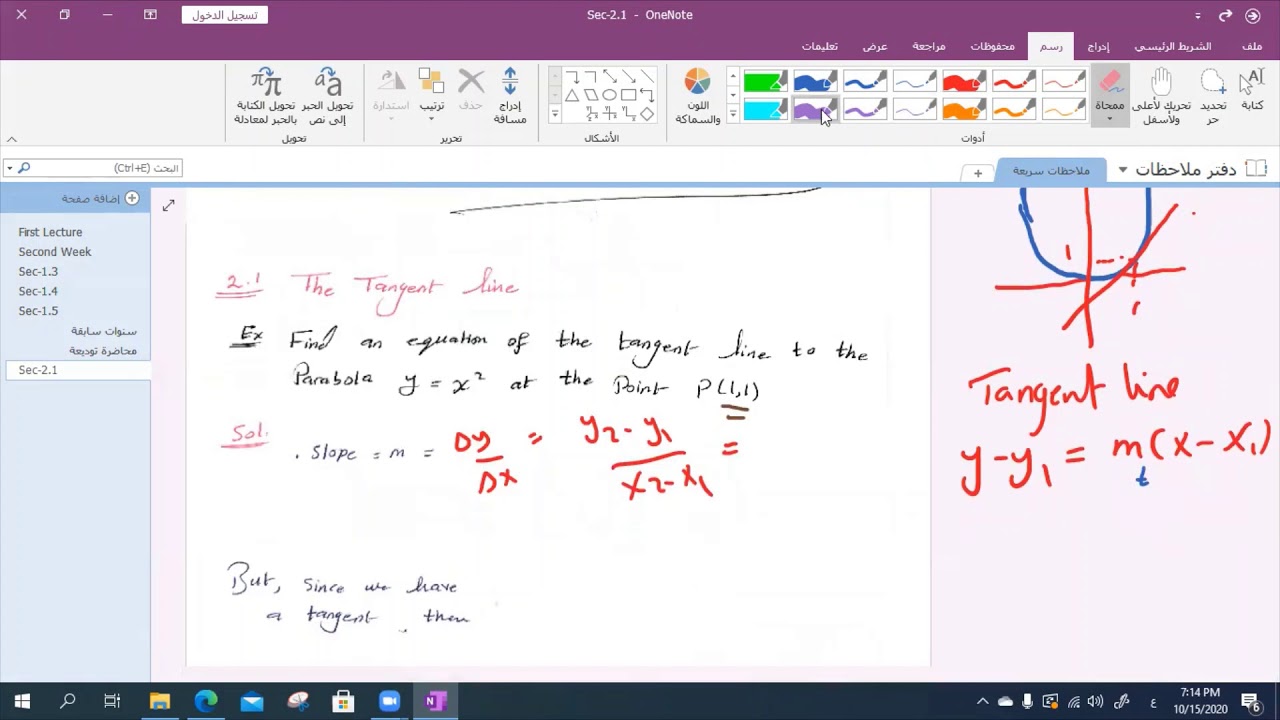Collapse the ribbon with the chevron
The height and width of the screenshot is (720, 1280).
12,139
